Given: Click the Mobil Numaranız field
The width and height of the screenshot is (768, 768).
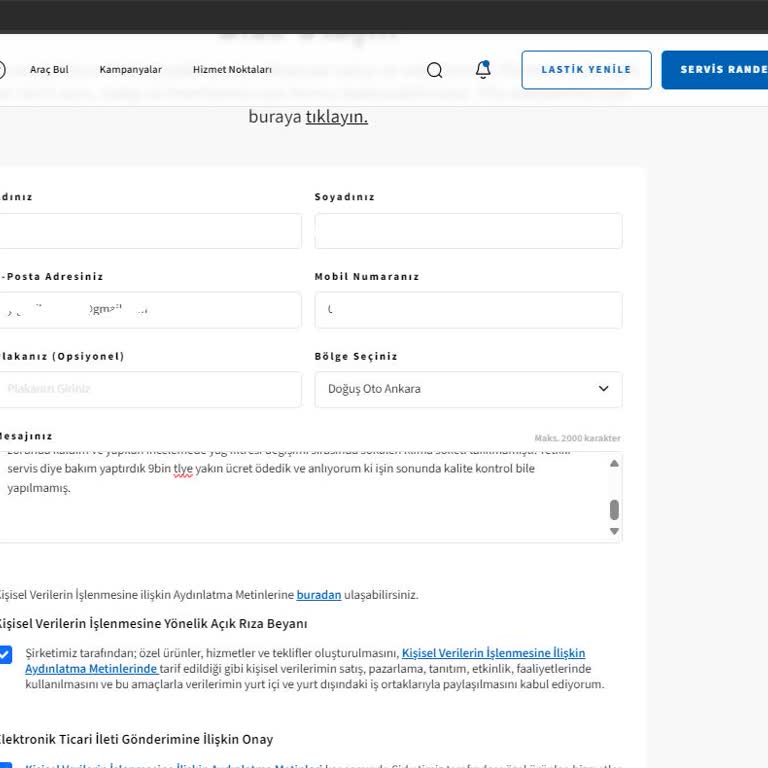Looking at the screenshot, I should (468, 310).
